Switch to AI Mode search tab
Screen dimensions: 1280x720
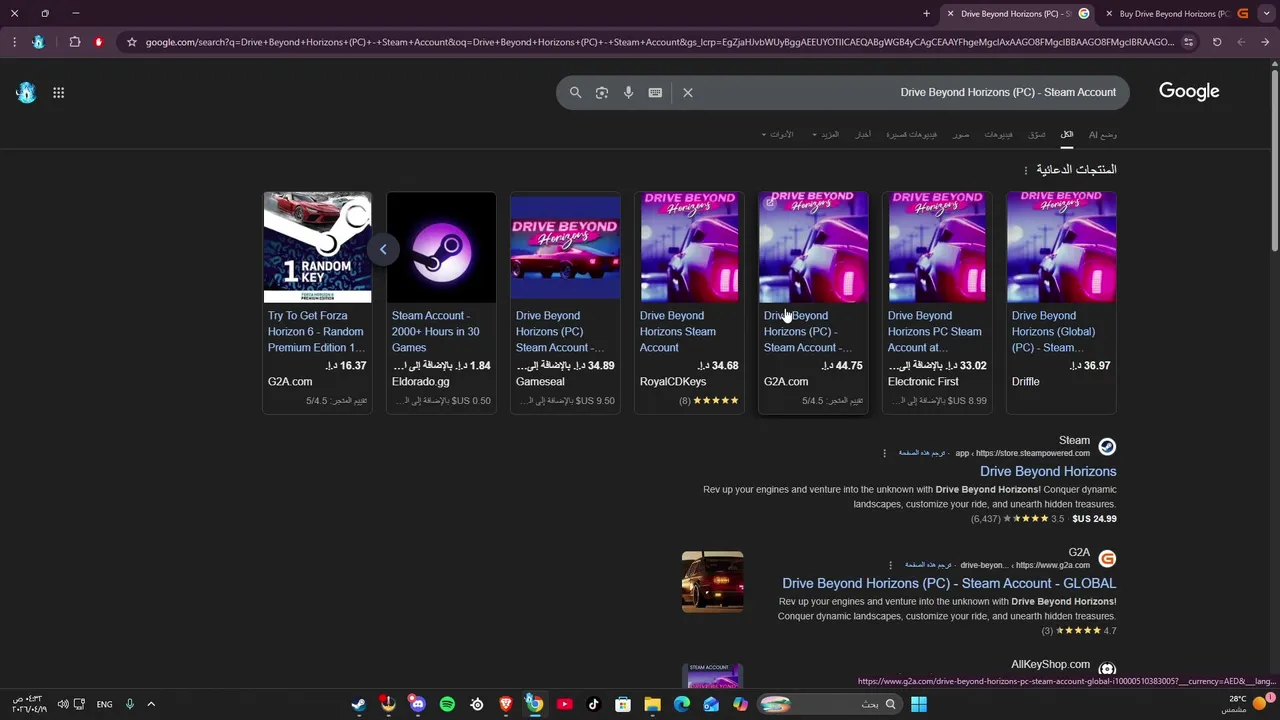(x=1103, y=134)
